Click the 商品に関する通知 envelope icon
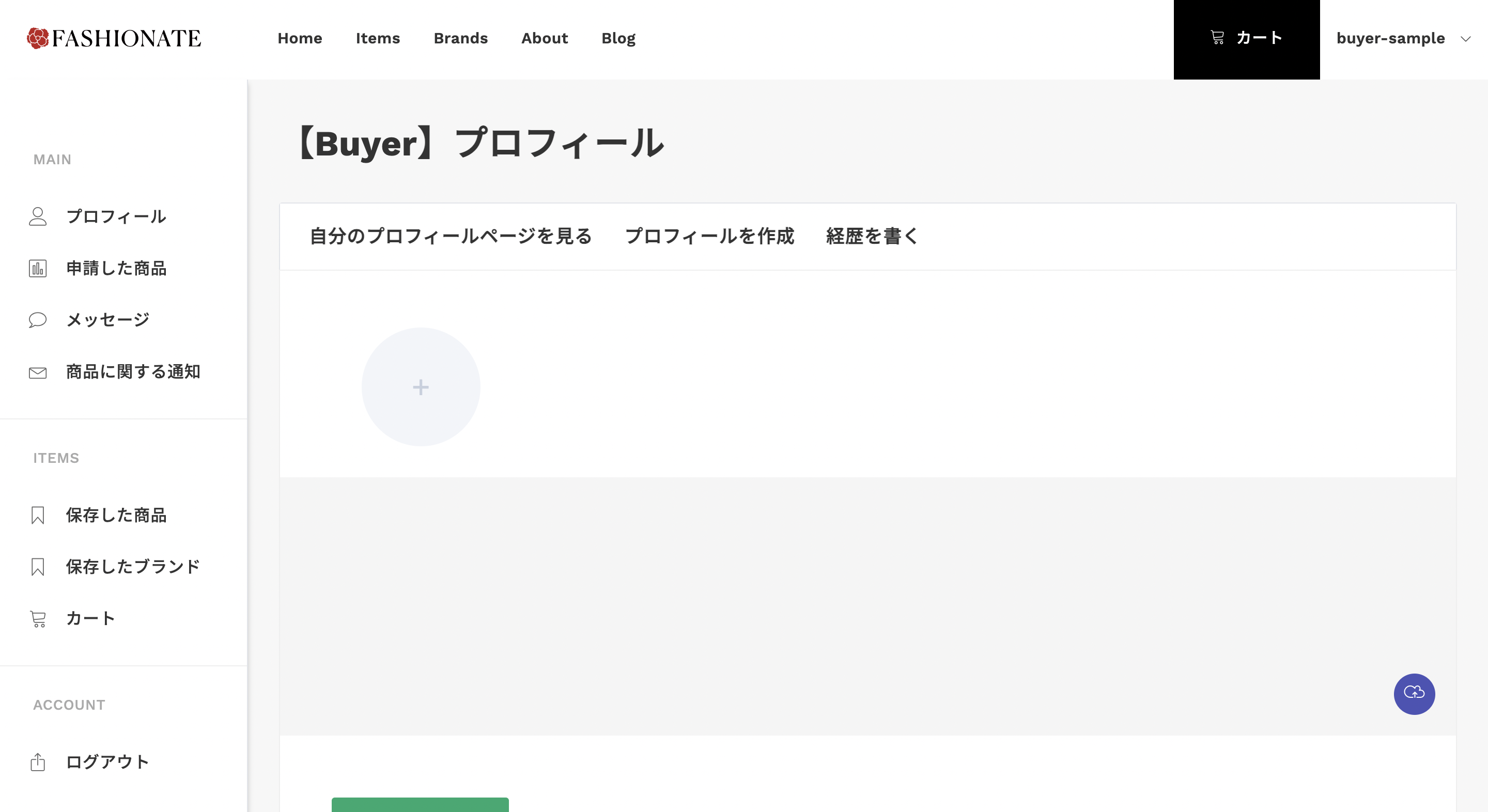1488x812 pixels. point(38,372)
